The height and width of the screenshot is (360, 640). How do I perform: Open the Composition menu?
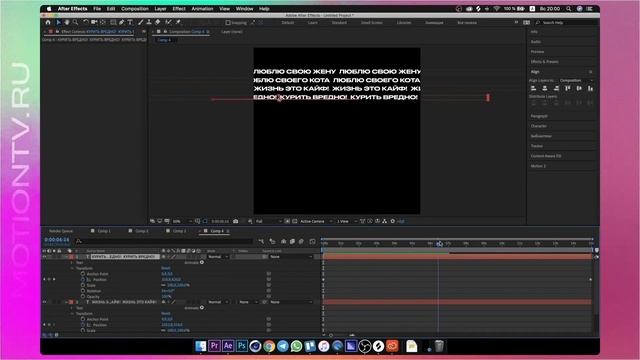pyautogui.click(x=135, y=9)
